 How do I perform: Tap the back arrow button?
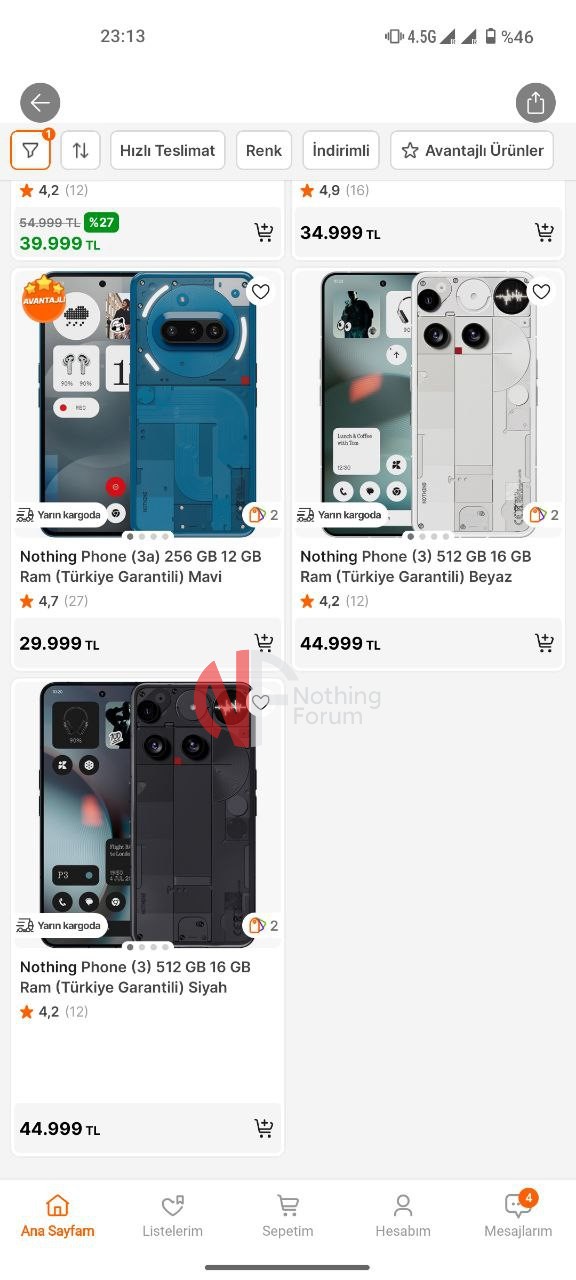(x=40, y=102)
